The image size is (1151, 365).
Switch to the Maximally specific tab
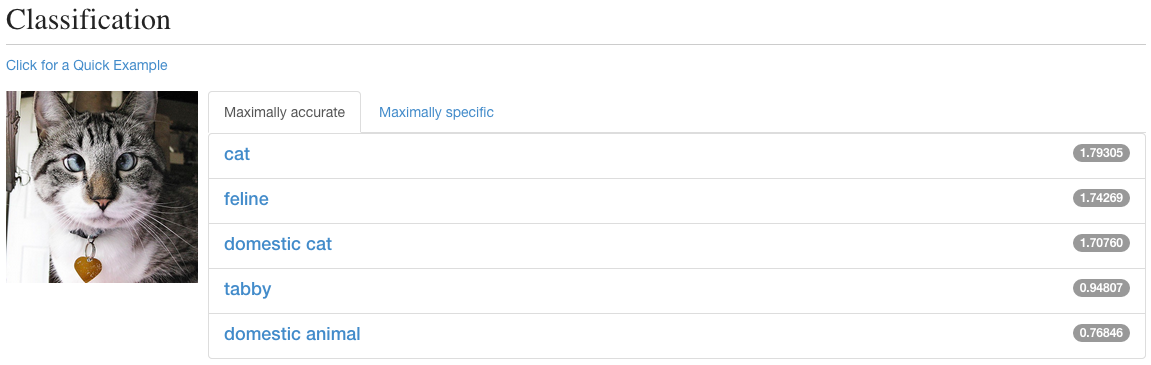[x=436, y=112]
